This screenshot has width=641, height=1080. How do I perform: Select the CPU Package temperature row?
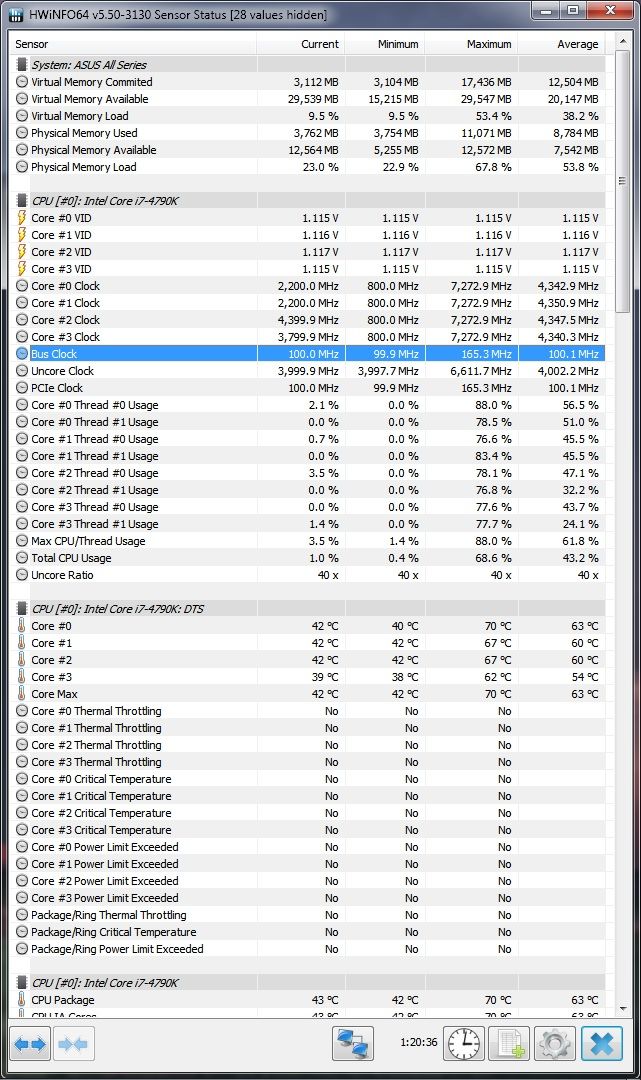307,1000
